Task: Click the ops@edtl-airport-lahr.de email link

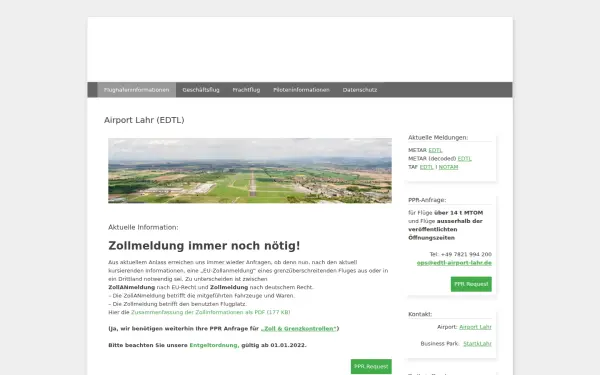Action: [x=454, y=263]
